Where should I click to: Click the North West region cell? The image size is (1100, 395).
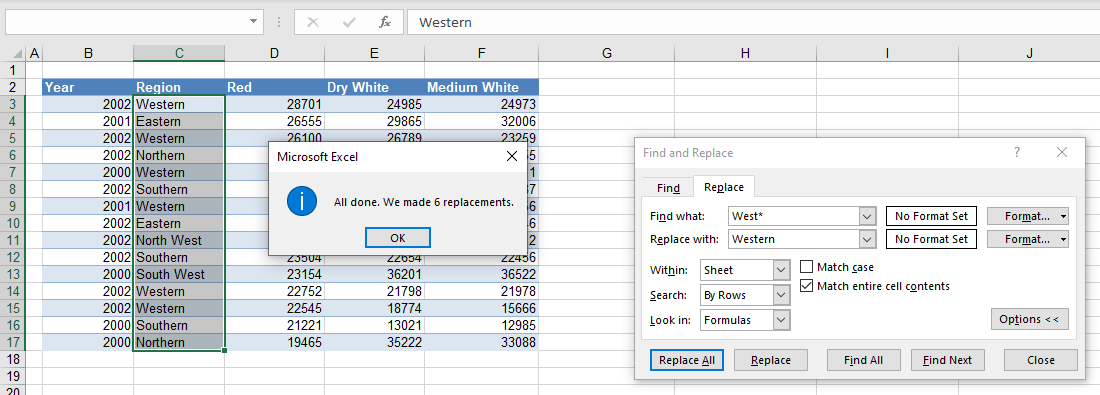coord(179,240)
